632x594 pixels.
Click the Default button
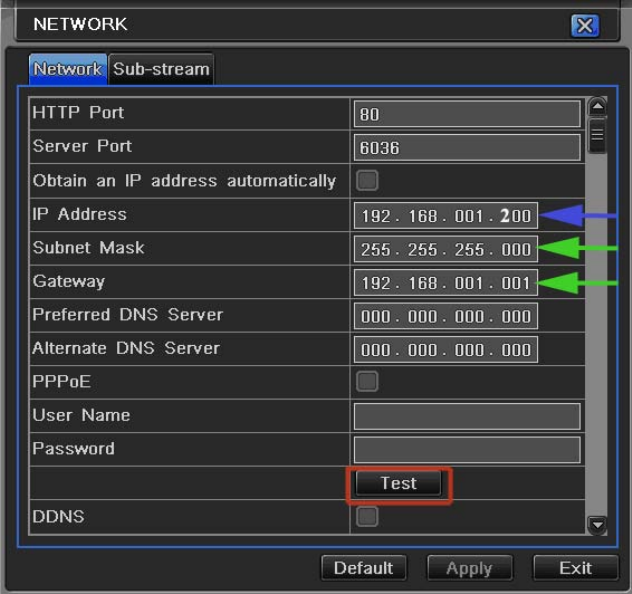tap(363, 568)
